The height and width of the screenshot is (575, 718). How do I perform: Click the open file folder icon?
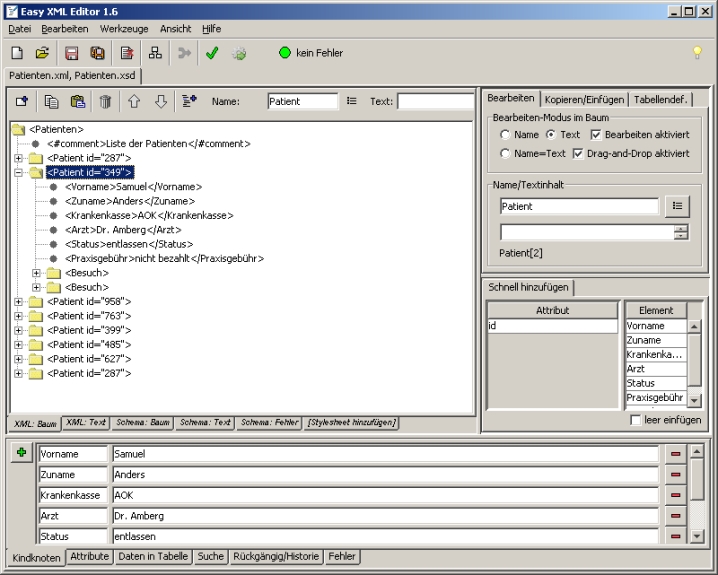(42, 53)
